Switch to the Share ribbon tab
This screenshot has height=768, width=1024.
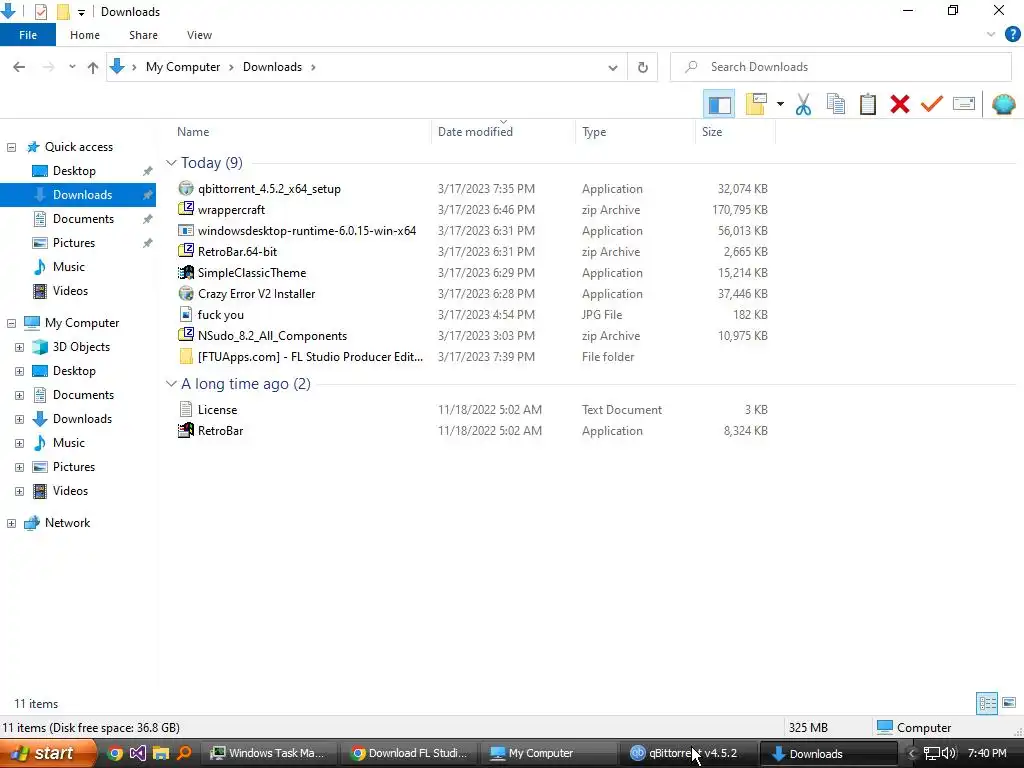[x=143, y=35]
